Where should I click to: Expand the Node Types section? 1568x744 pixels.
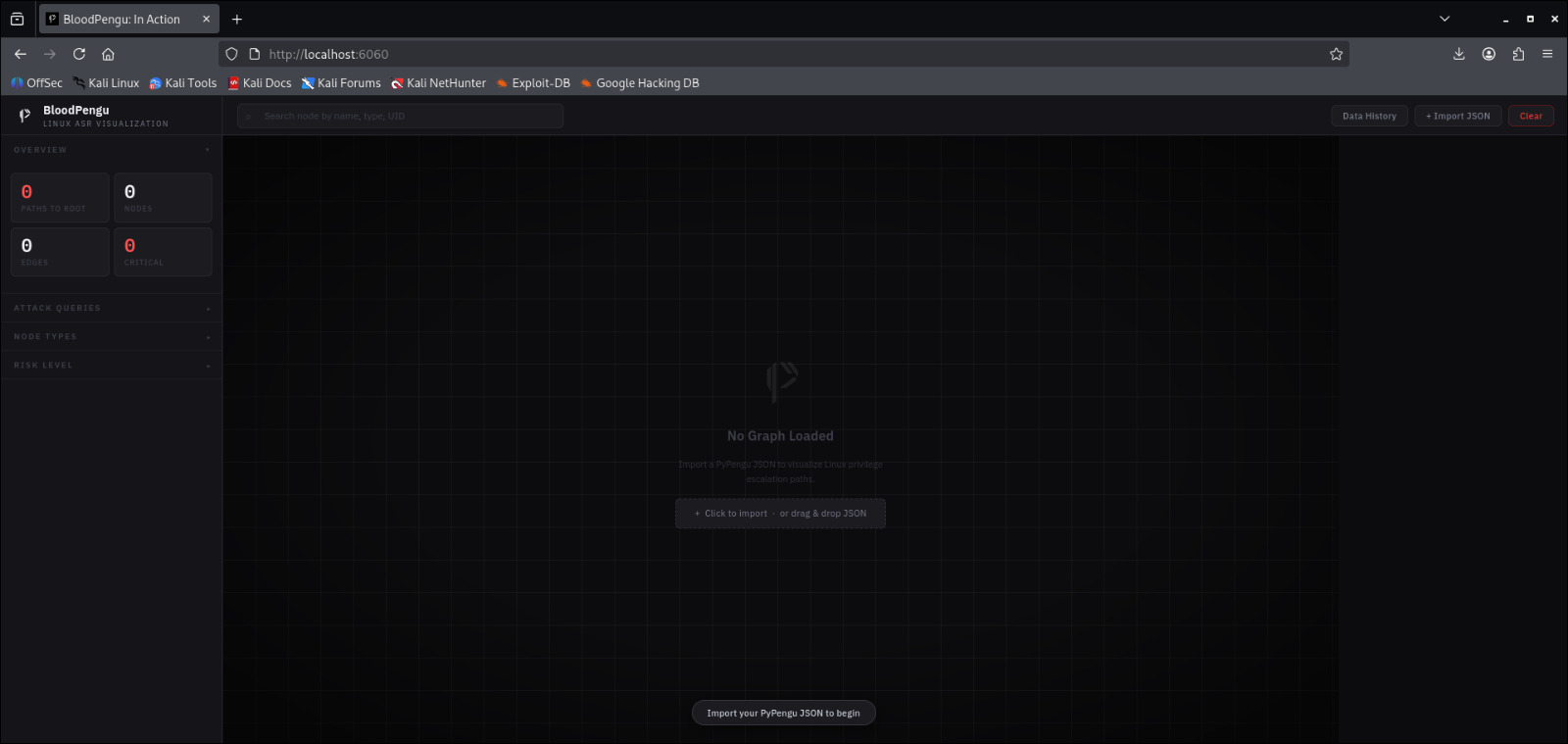111,336
